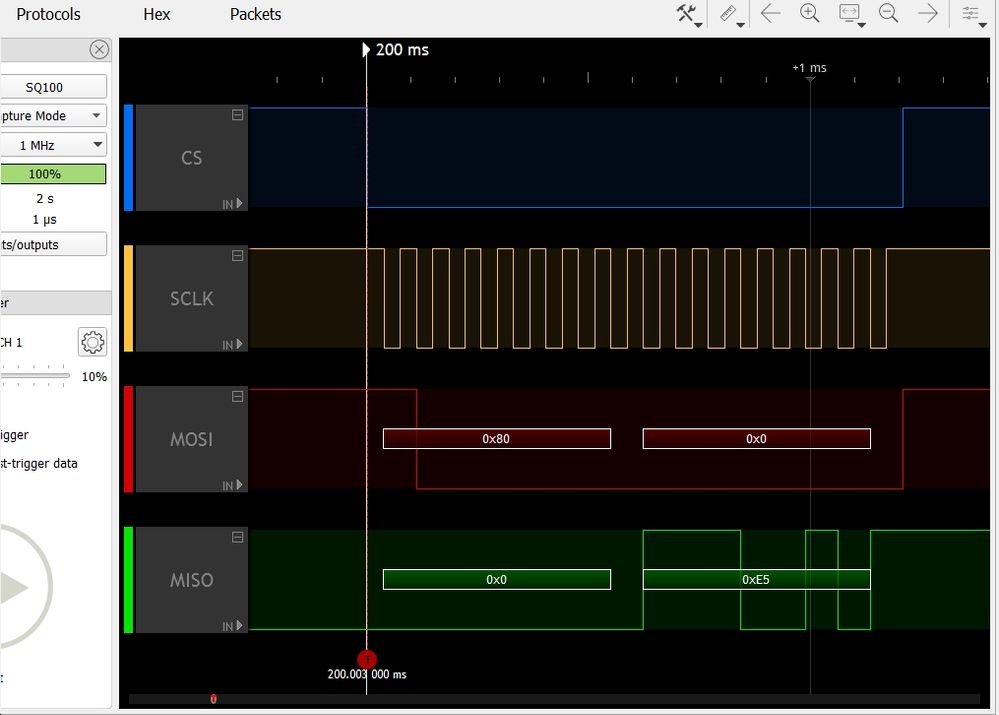Collapse the SCLK channel row

[x=237, y=256]
